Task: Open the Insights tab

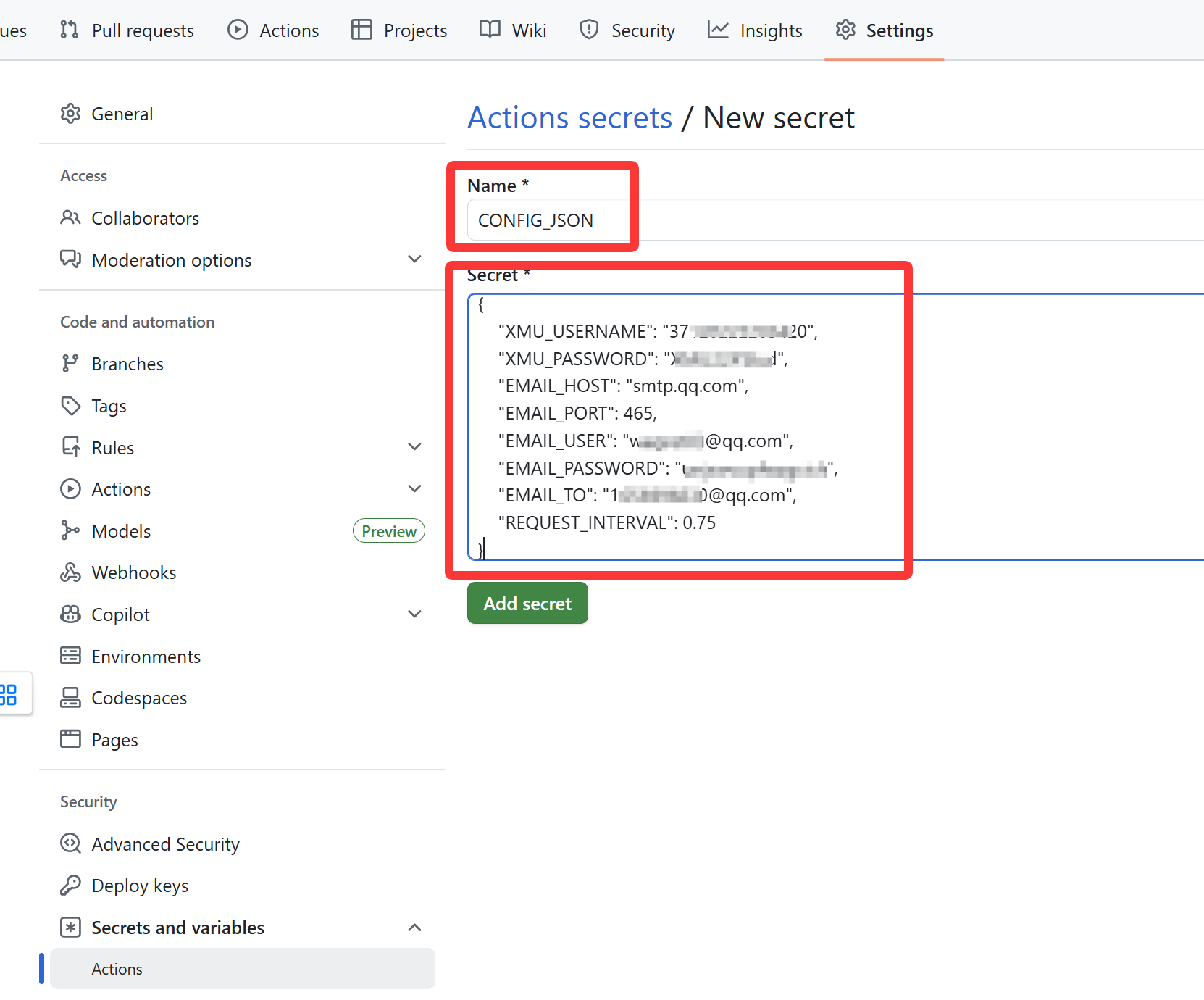Action: [x=755, y=30]
